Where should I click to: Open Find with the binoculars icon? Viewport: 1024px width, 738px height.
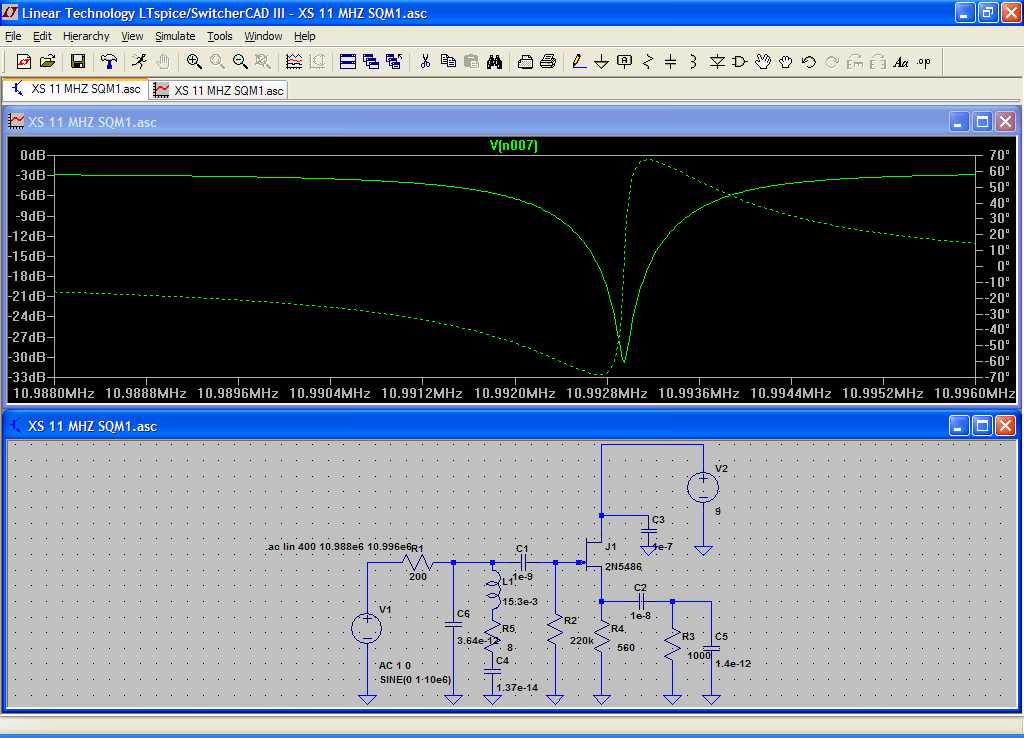494,62
